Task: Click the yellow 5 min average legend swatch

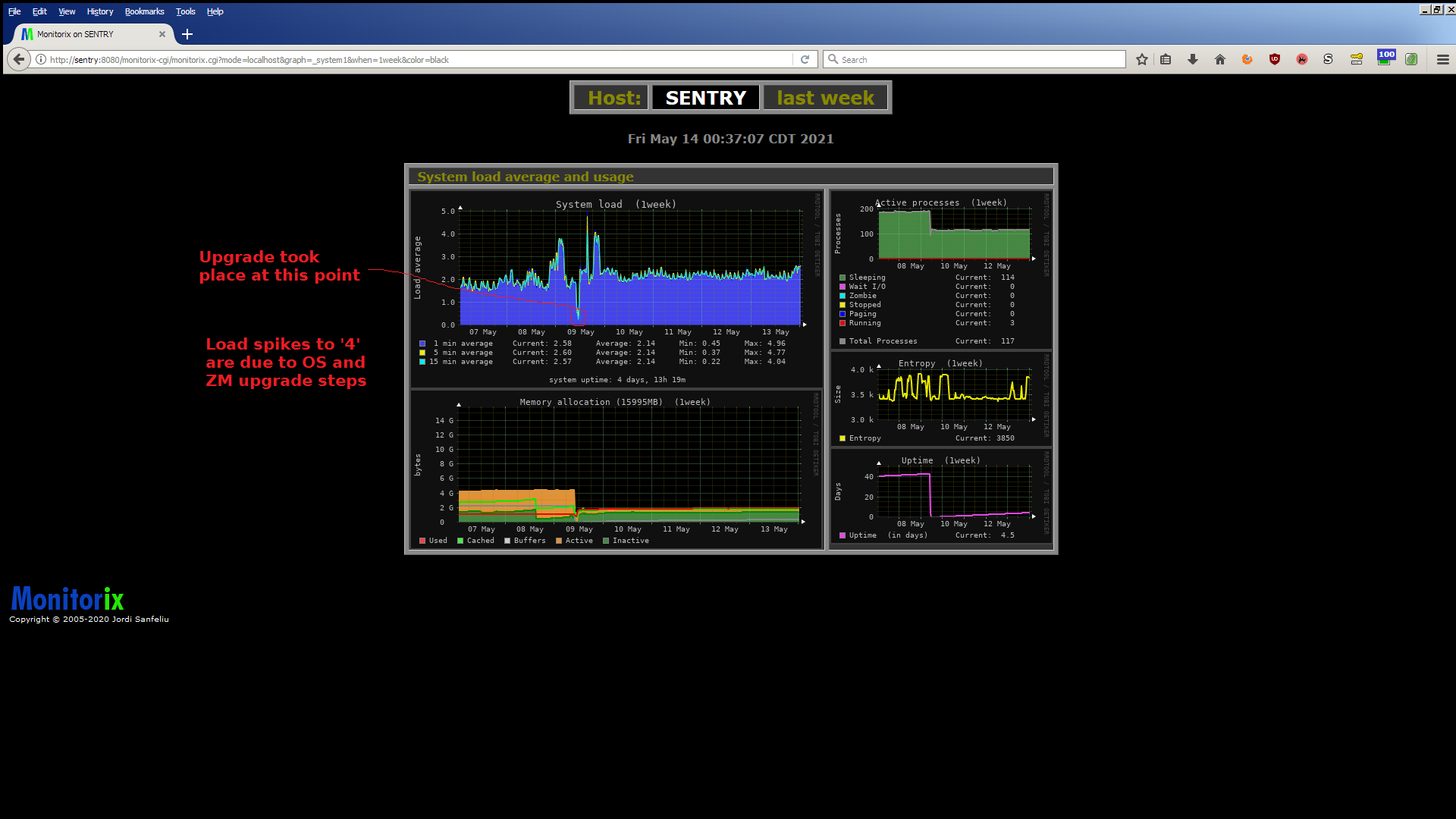Action: (x=422, y=353)
